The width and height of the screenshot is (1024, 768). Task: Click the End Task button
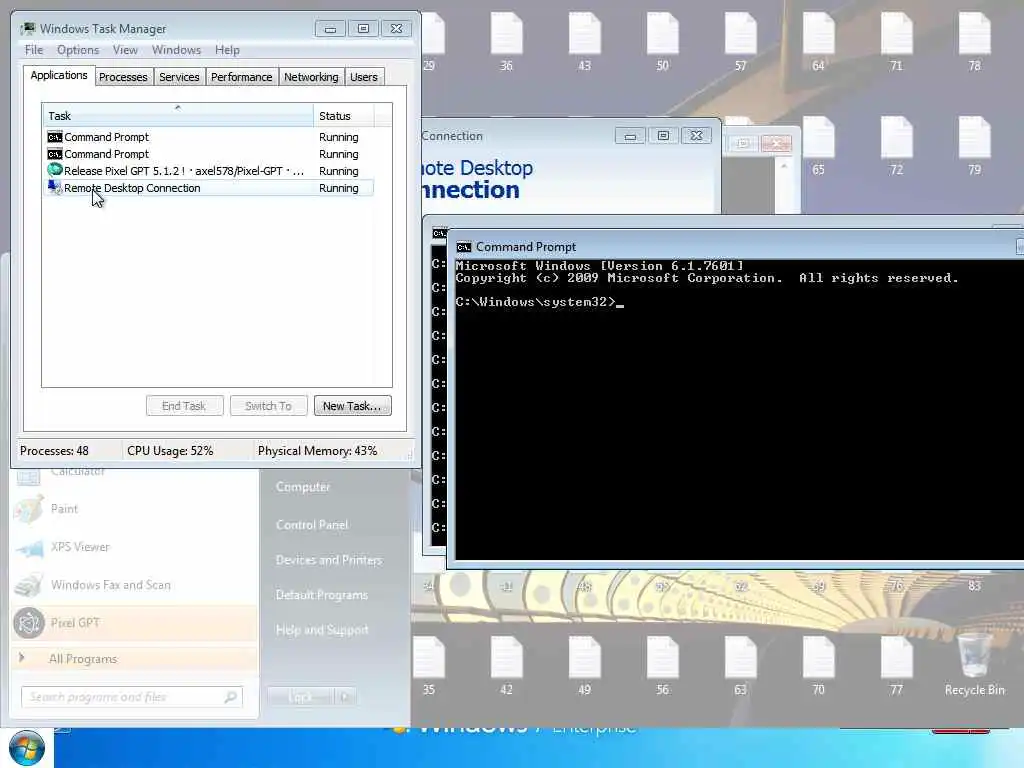[184, 406]
